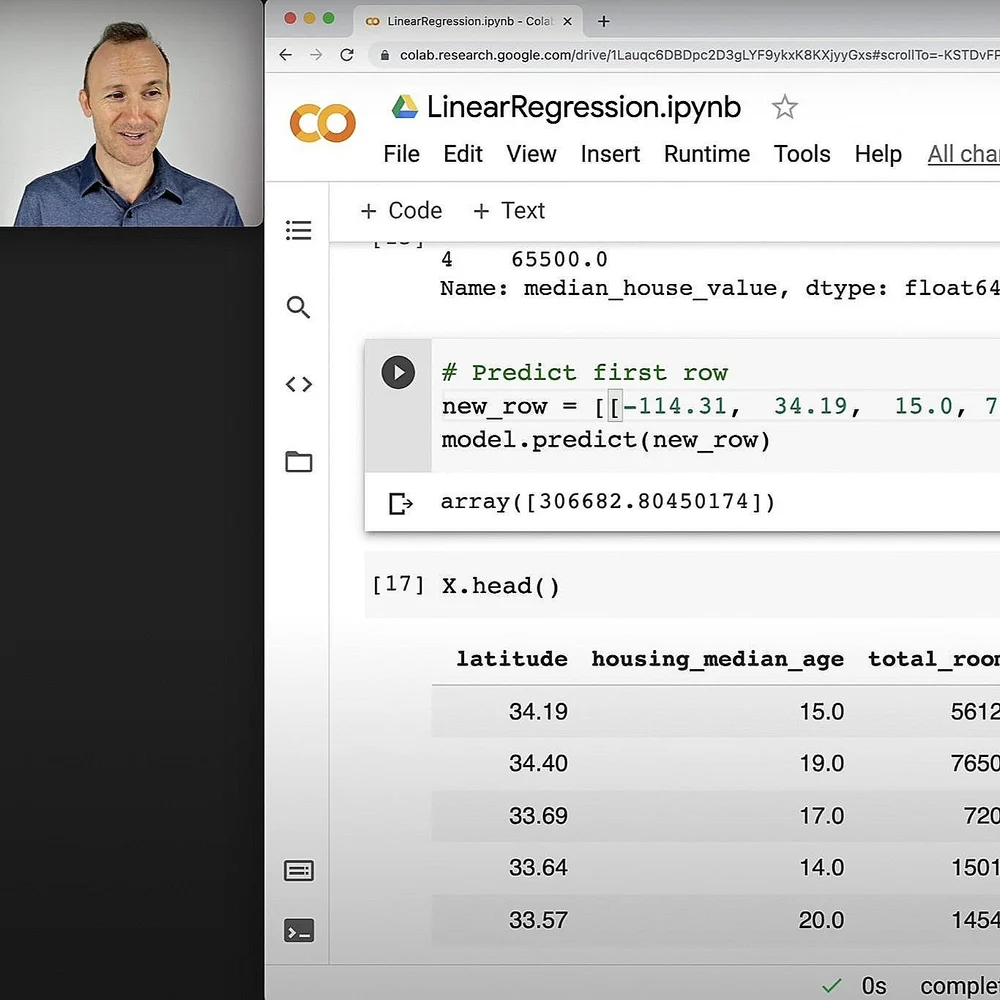Open the table of contents sidebar

[298, 230]
